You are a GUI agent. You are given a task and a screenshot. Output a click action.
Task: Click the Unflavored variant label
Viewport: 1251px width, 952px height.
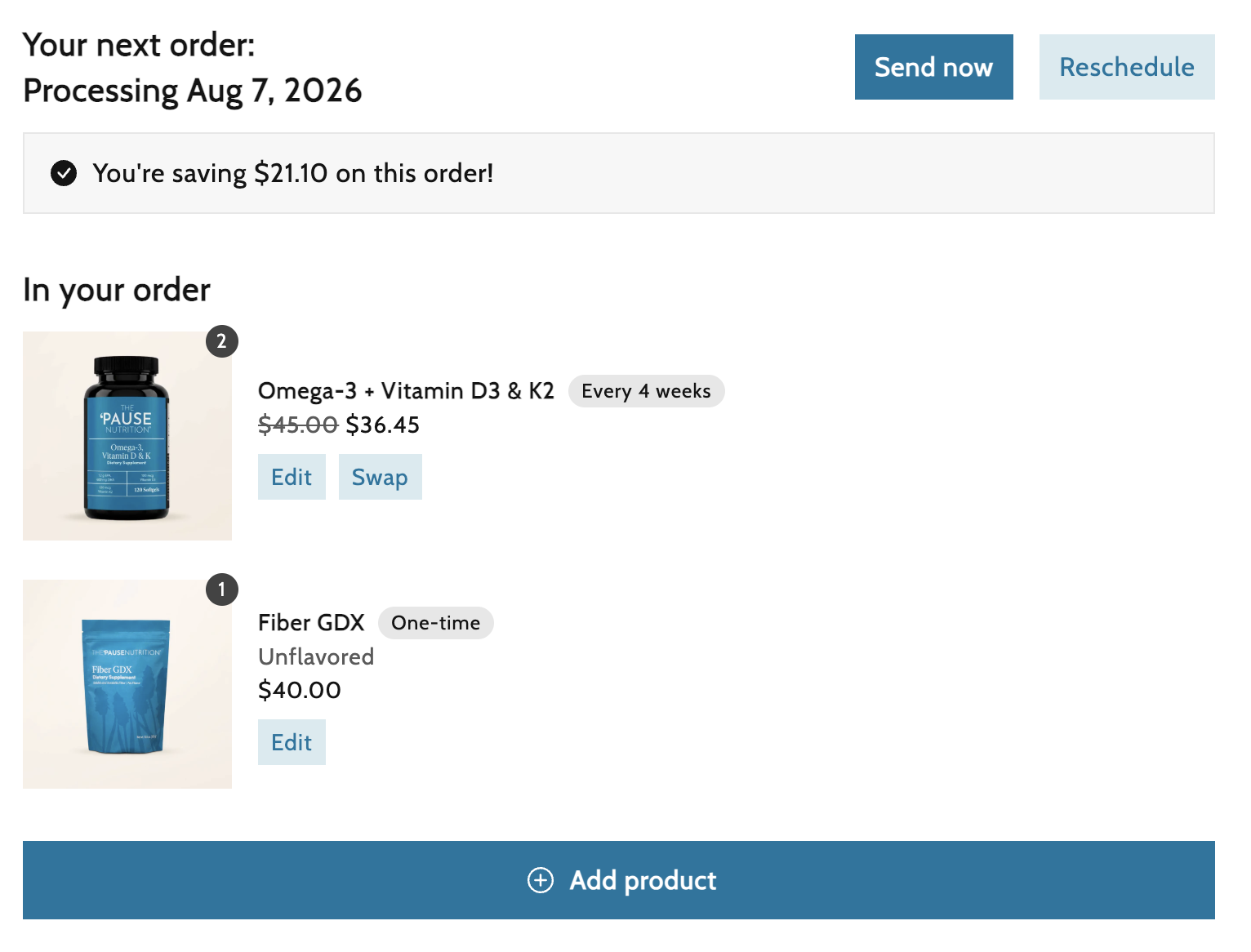(x=316, y=656)
